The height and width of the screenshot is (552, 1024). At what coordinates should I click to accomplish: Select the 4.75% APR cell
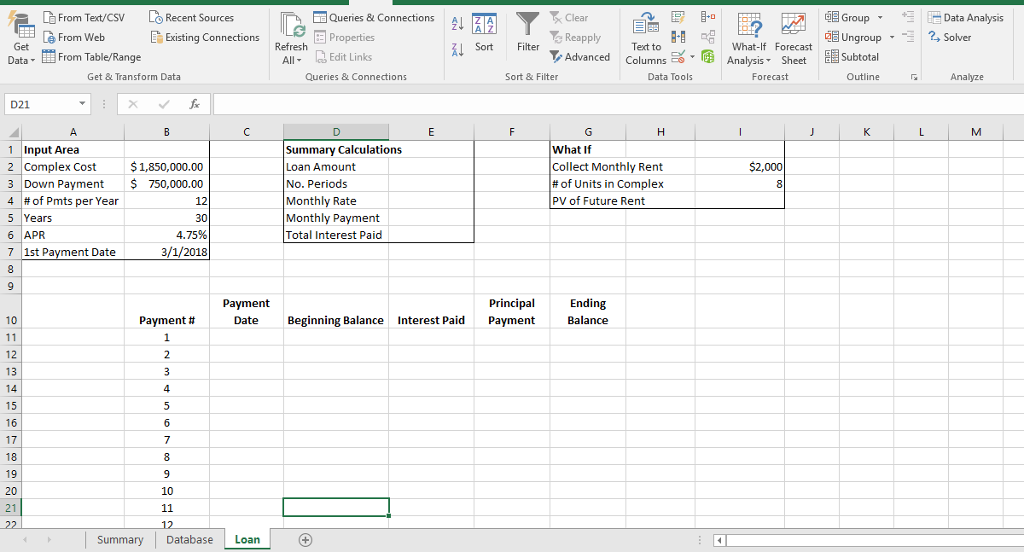[x=167, y=235]
